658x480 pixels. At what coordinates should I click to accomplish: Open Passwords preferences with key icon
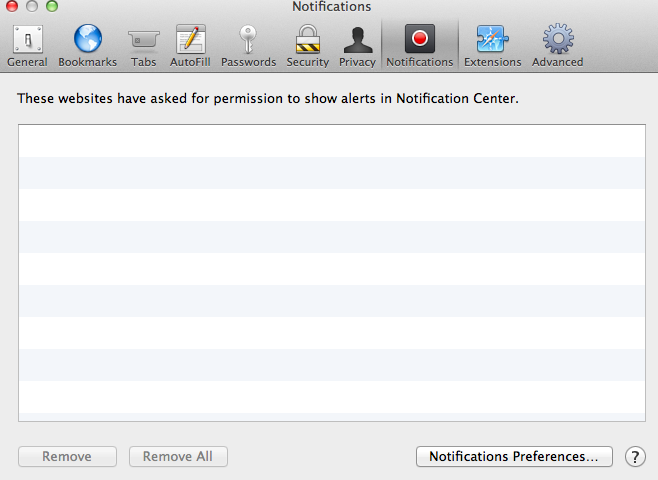tap(248, 45)
